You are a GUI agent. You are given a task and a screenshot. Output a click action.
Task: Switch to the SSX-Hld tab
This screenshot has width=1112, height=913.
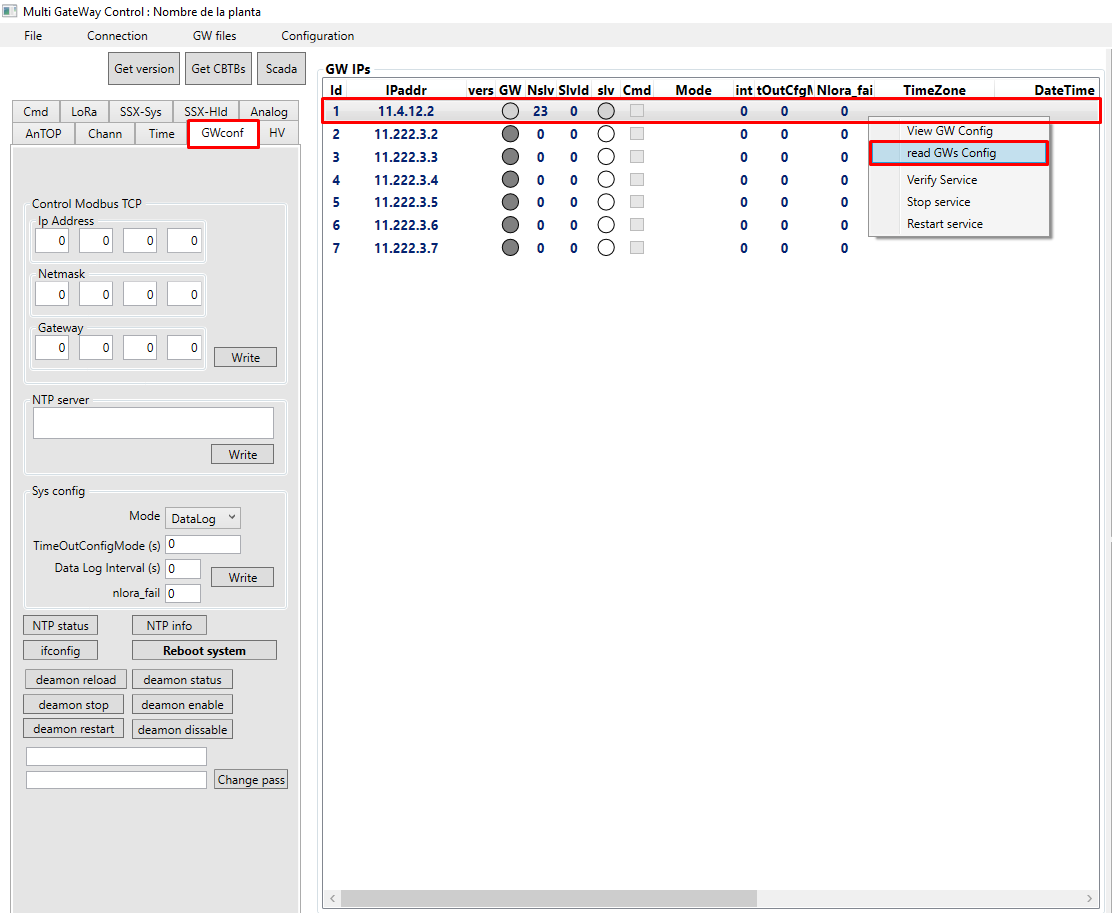[205, 111]
